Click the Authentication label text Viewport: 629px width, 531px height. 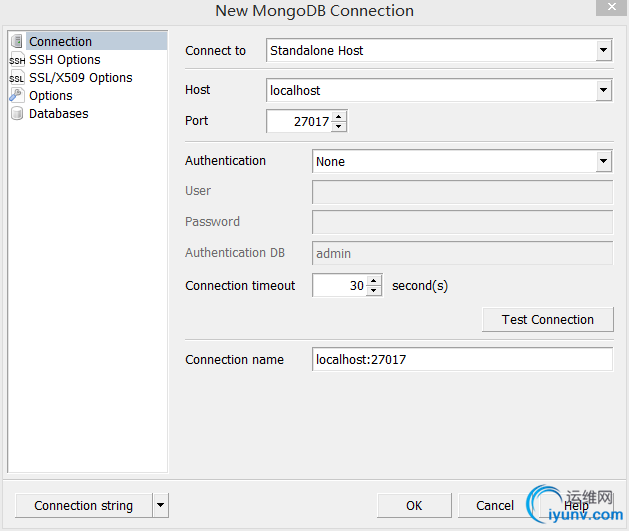225,160
